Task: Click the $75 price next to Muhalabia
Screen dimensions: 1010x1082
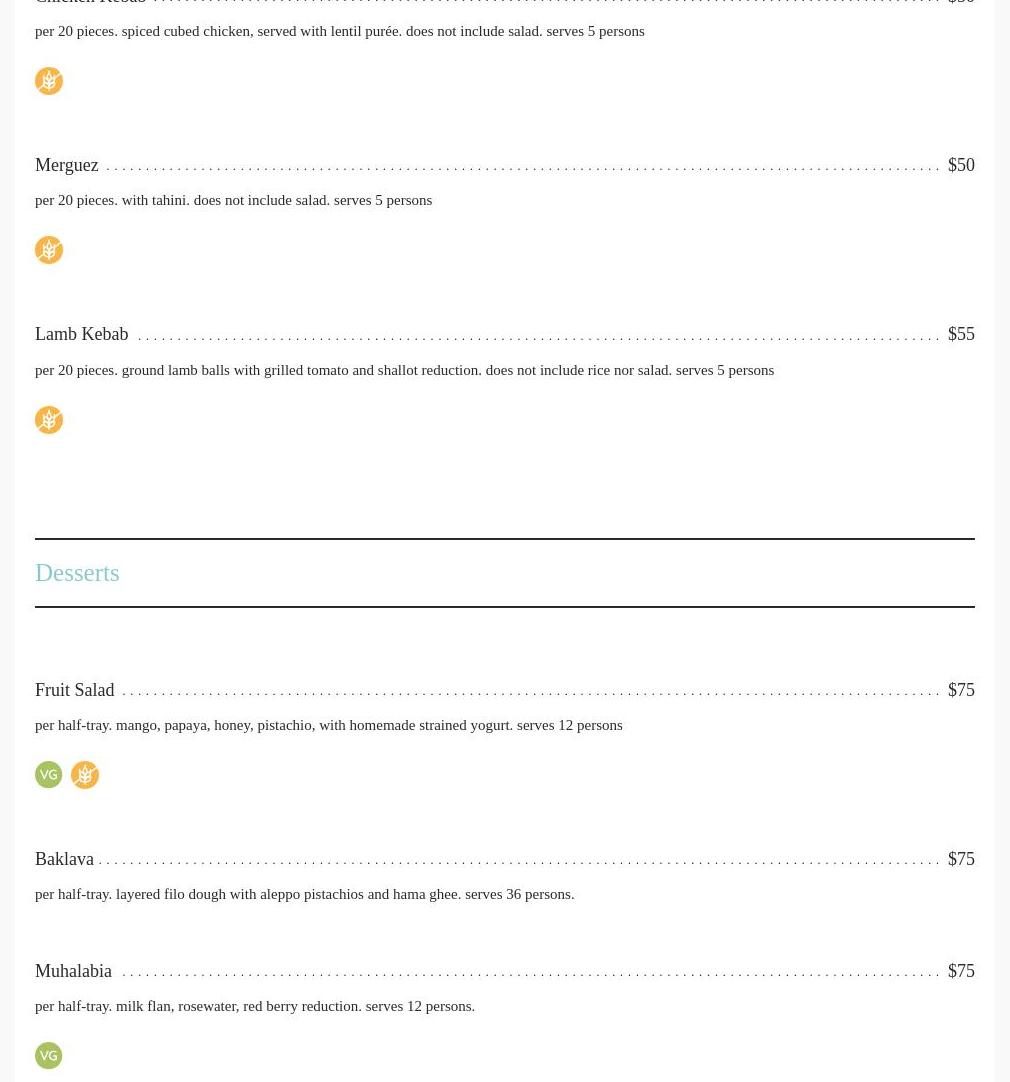Action: (961, 971)
